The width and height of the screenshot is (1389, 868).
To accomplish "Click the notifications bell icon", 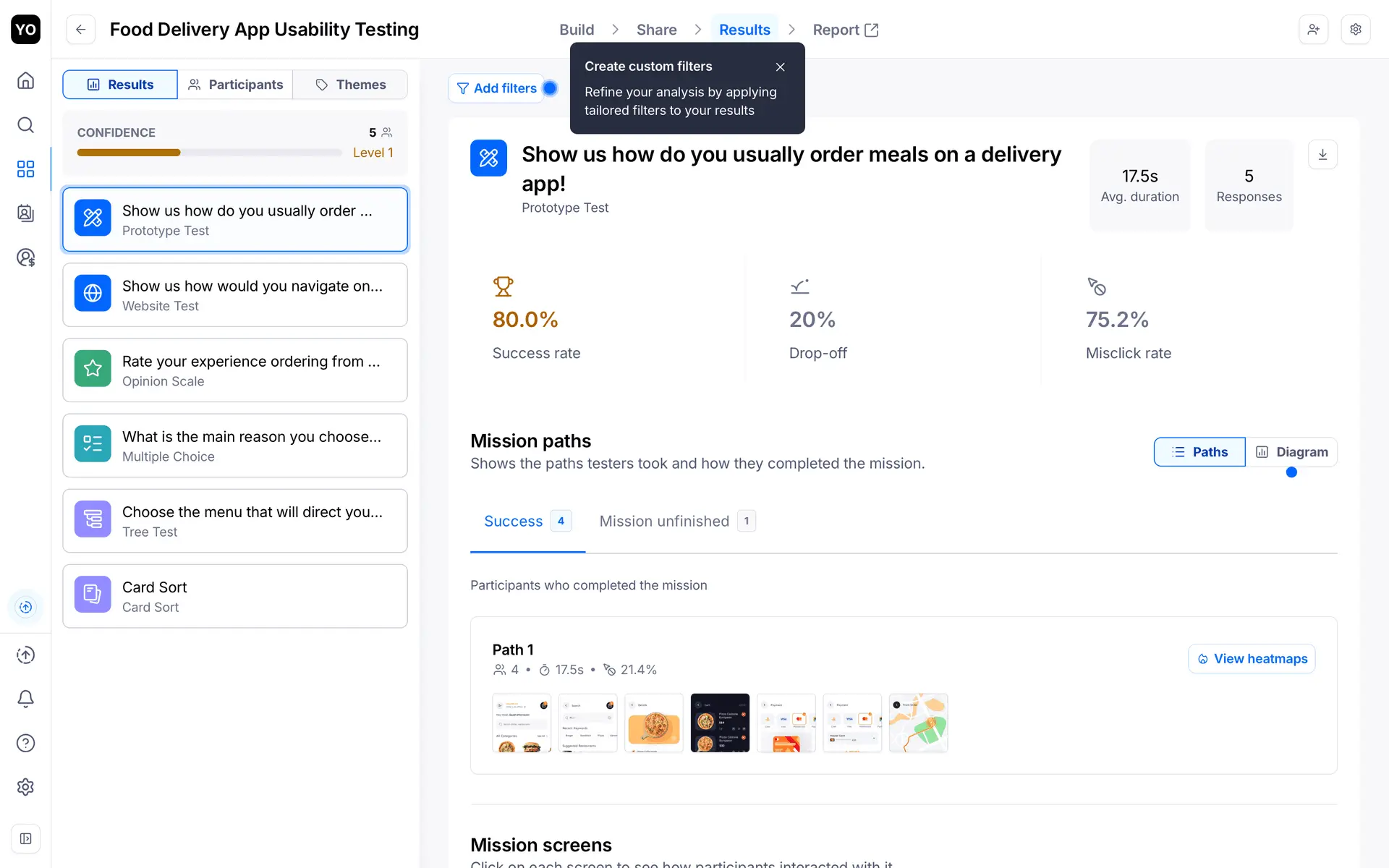I will coord(25,699).
